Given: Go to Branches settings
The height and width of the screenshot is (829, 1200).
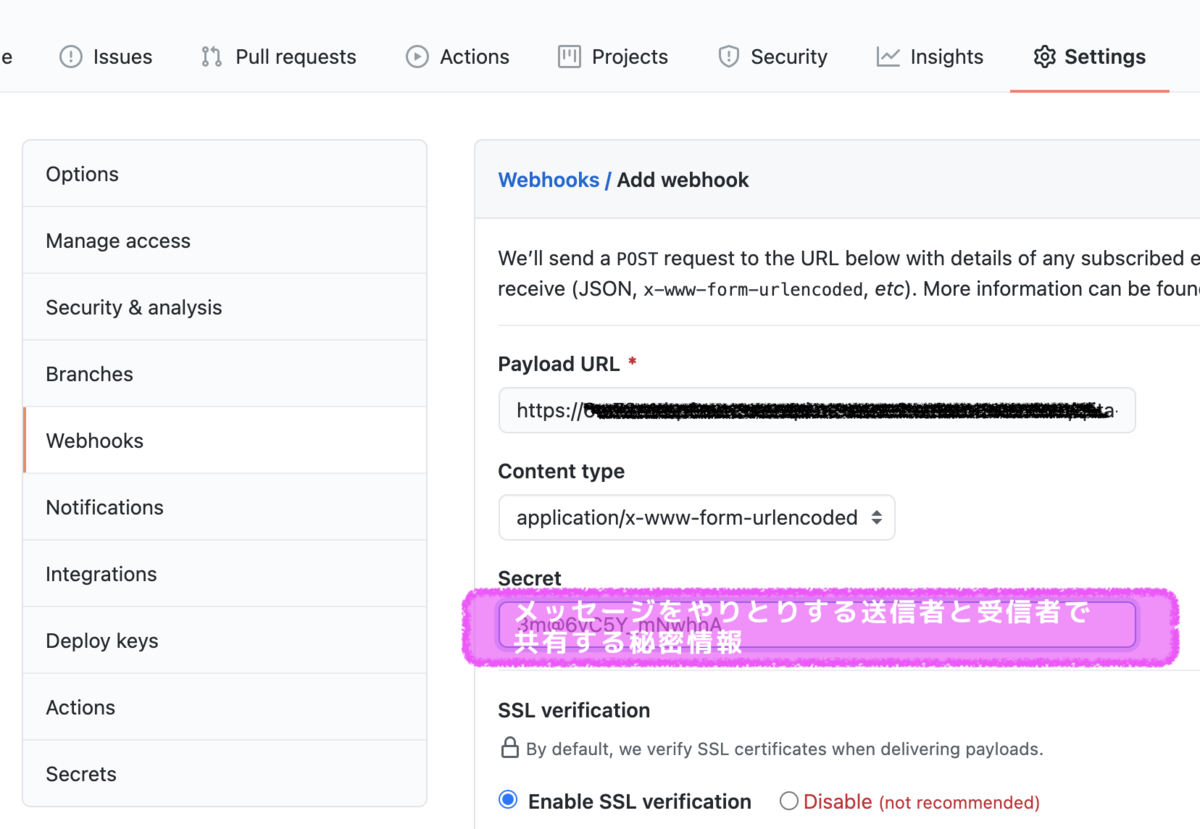Looking at the screenshot, I should click(x=225, y=374).
